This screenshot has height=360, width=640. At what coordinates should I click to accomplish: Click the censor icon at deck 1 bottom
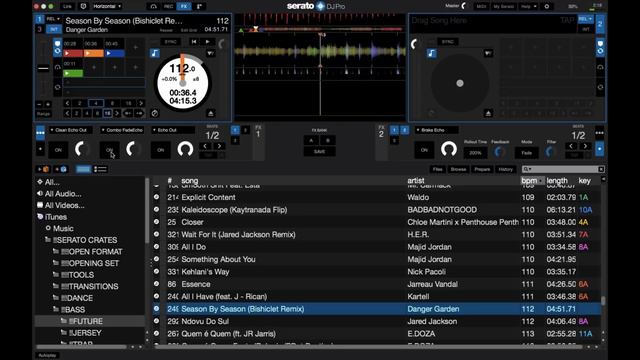point(155,113)
